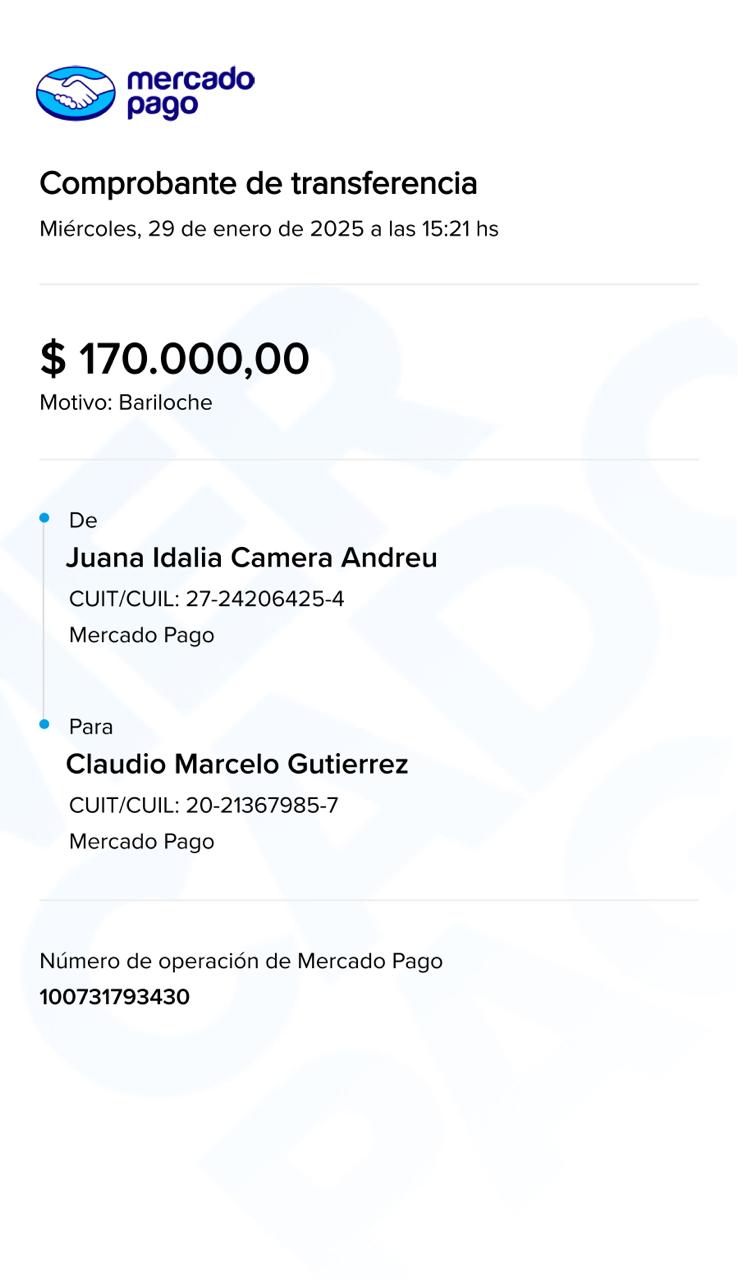Viewport: 738px width, 1280px height.
Task: Click Mercado Pago under the recipient's CUIT
Action: (141, 841)
